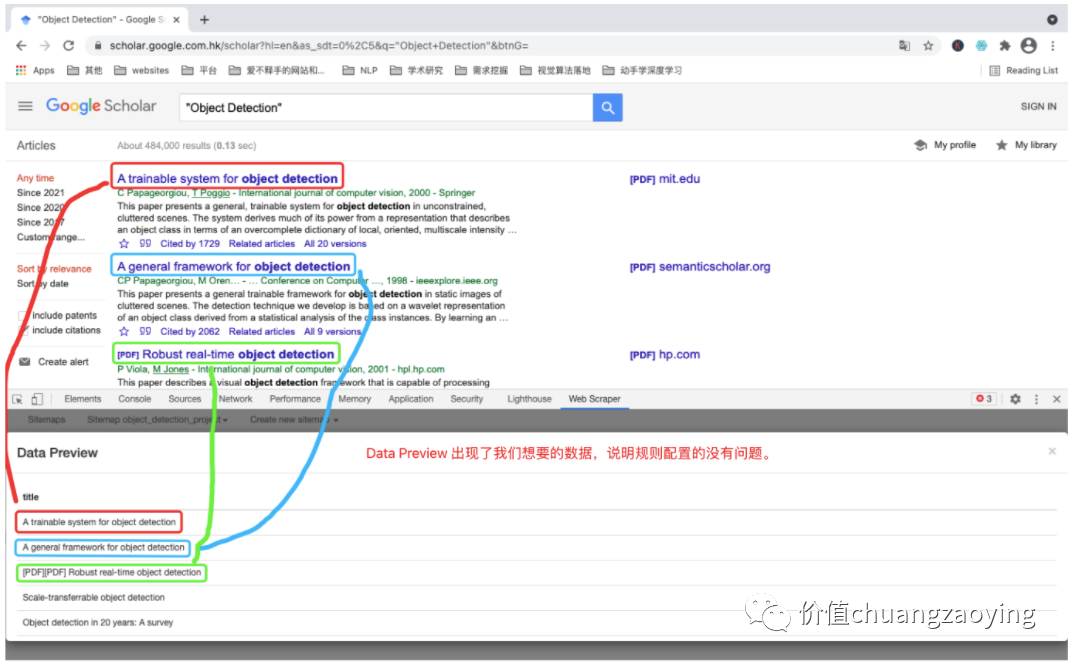
Task: Close the "Object Detection" browser tab
Action: coord(177,20)
